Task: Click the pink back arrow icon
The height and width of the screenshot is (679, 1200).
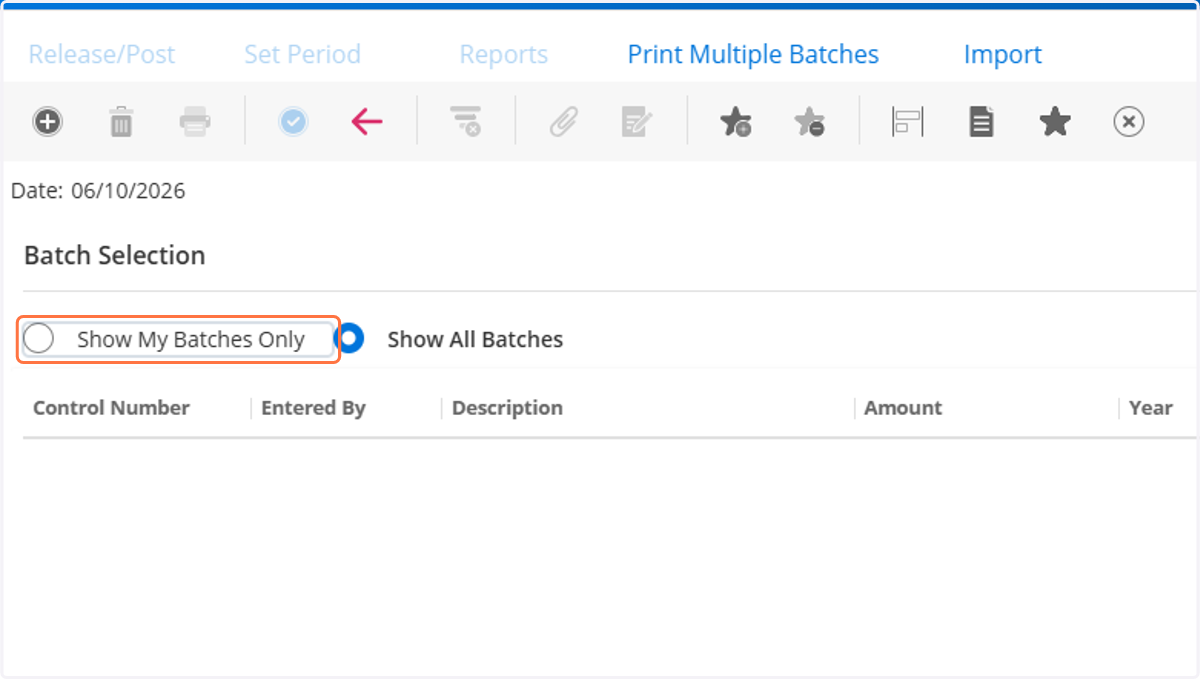Action: coord(367,122)
